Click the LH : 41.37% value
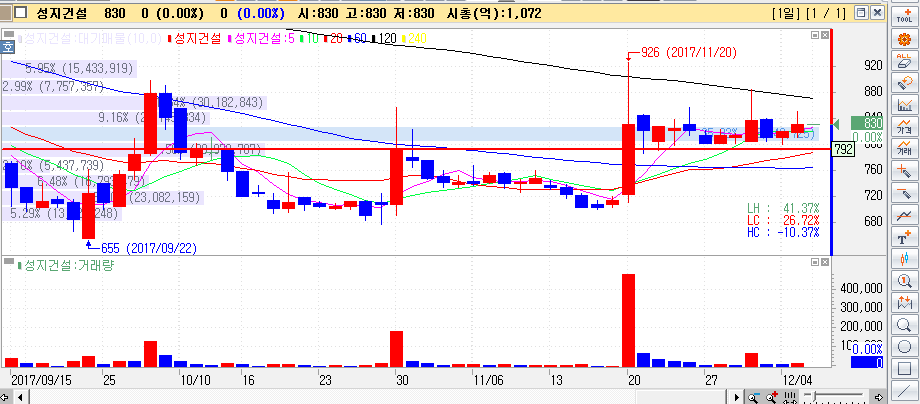This screenshot has height=404, width=920. click(783, 208)
